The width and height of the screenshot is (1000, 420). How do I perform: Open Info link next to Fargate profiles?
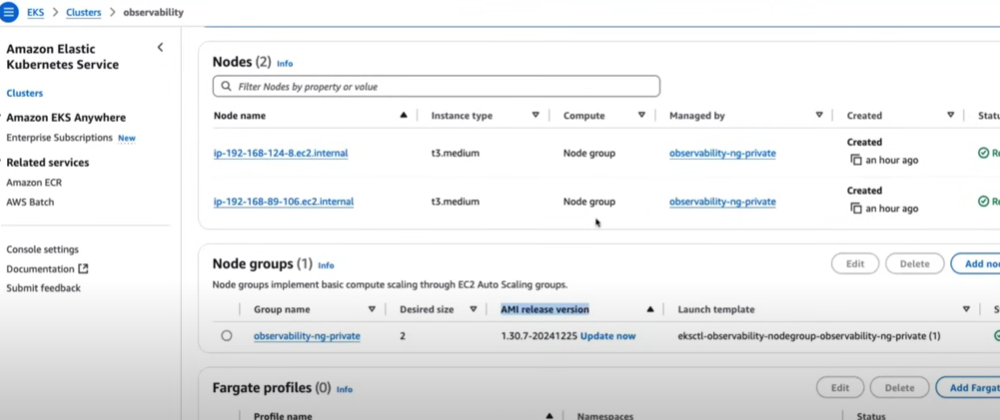344,389
